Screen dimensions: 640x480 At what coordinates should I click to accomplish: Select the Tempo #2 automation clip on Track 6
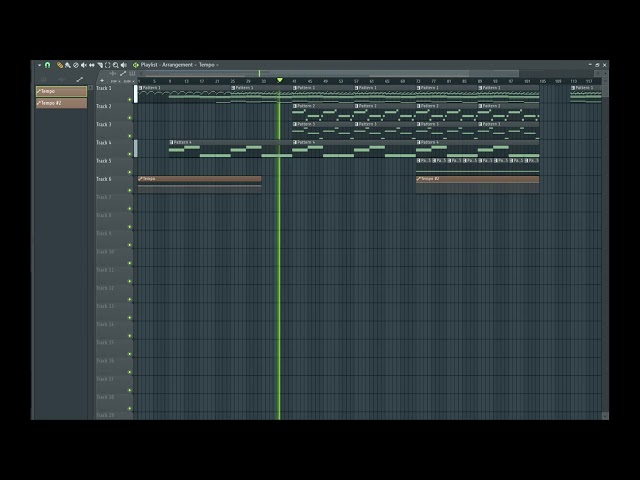[x=478, y=184]
